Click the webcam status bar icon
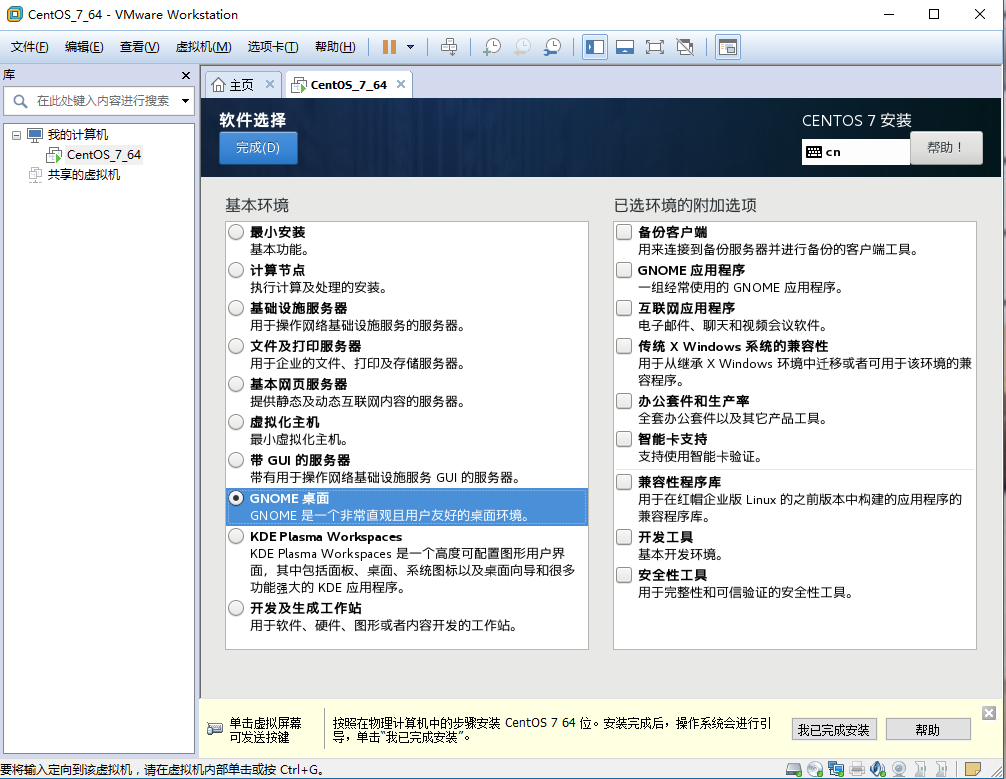 tap(899, 769)
